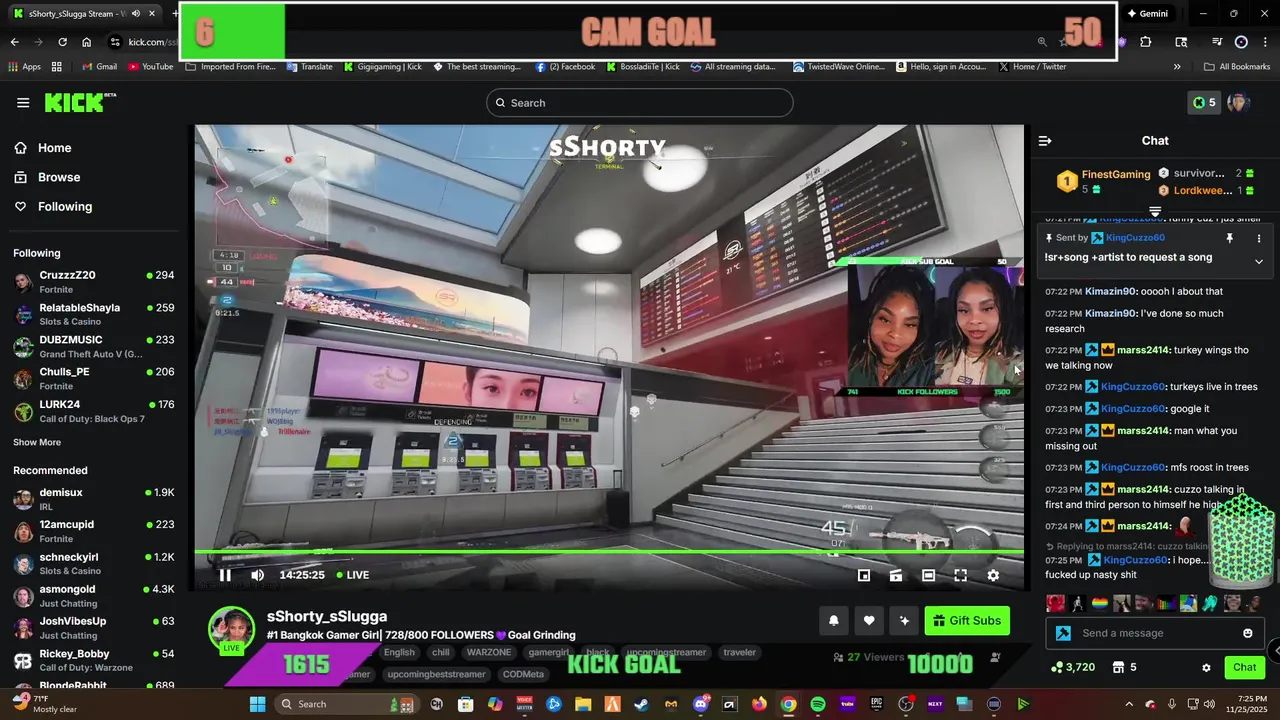
Task: Open Home / Twitter bookmark
Action: 1031,67
